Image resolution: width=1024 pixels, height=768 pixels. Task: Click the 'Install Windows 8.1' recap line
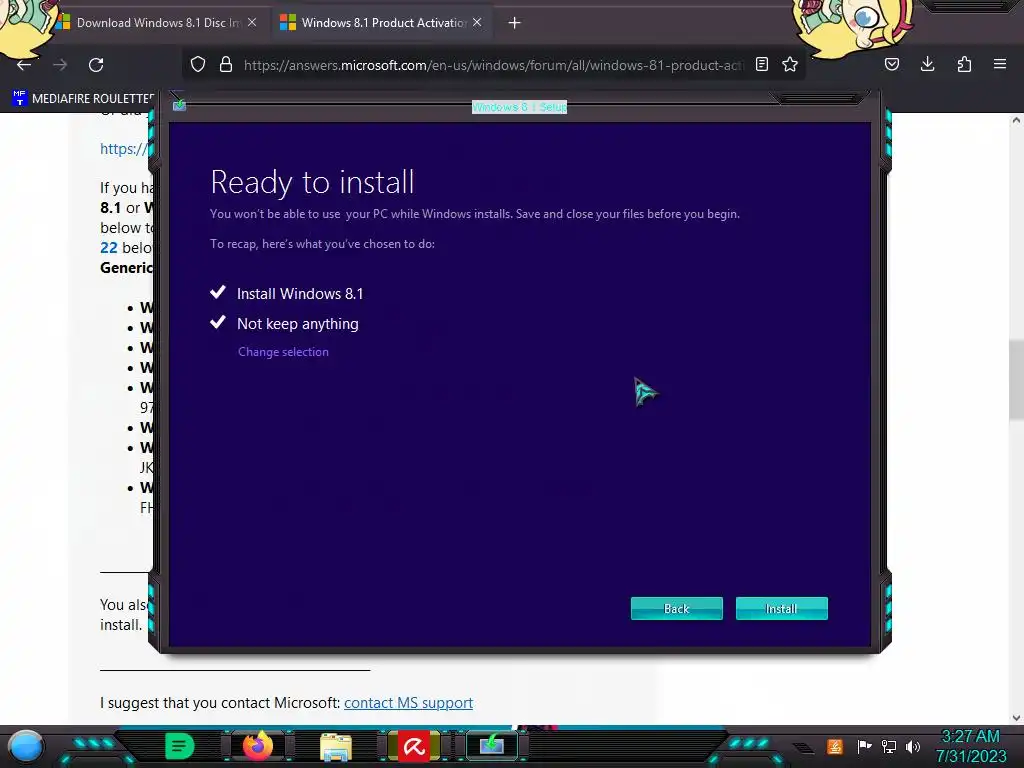(x=300, y=294)
